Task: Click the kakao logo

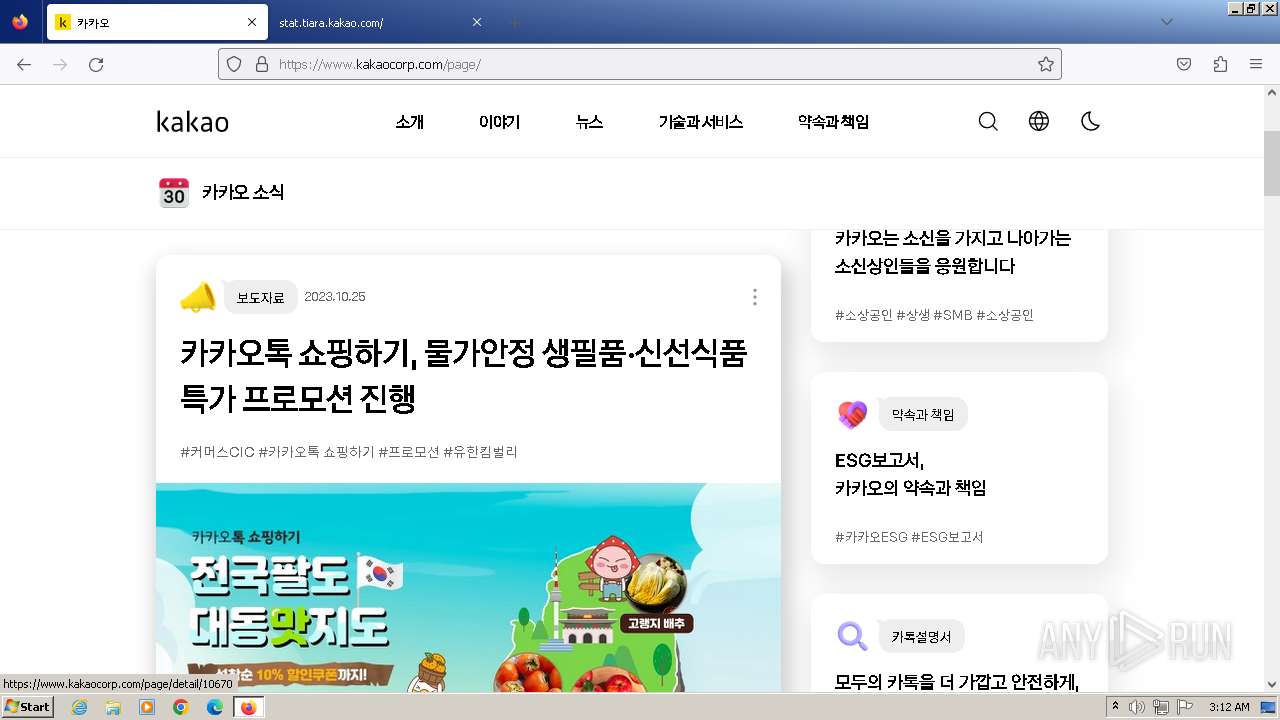Action: click(193, 122)
